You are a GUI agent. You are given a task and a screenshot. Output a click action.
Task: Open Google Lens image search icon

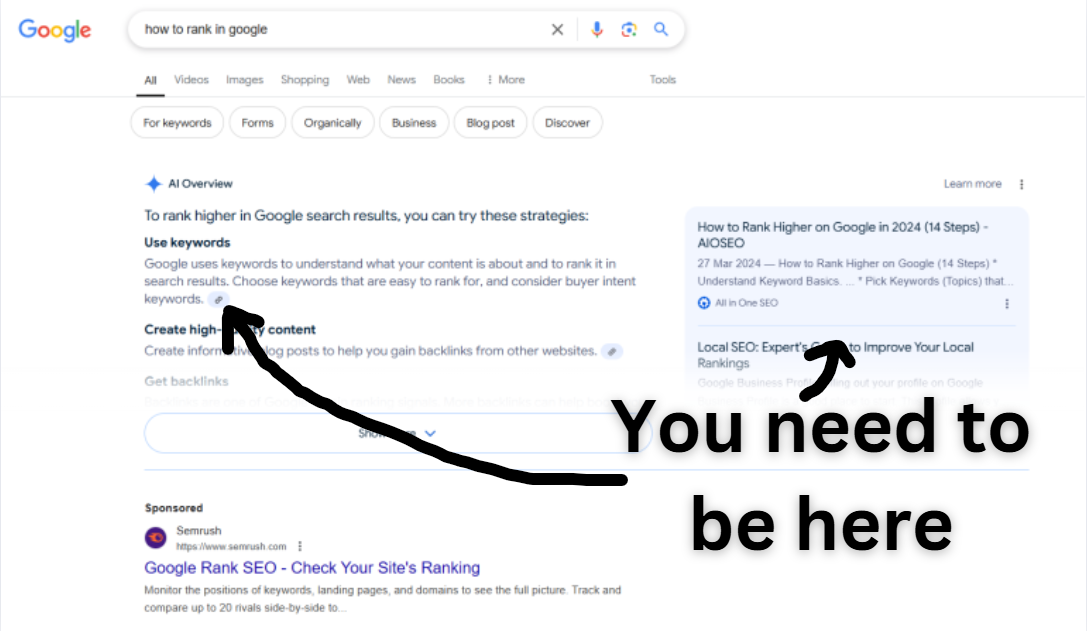629,29
